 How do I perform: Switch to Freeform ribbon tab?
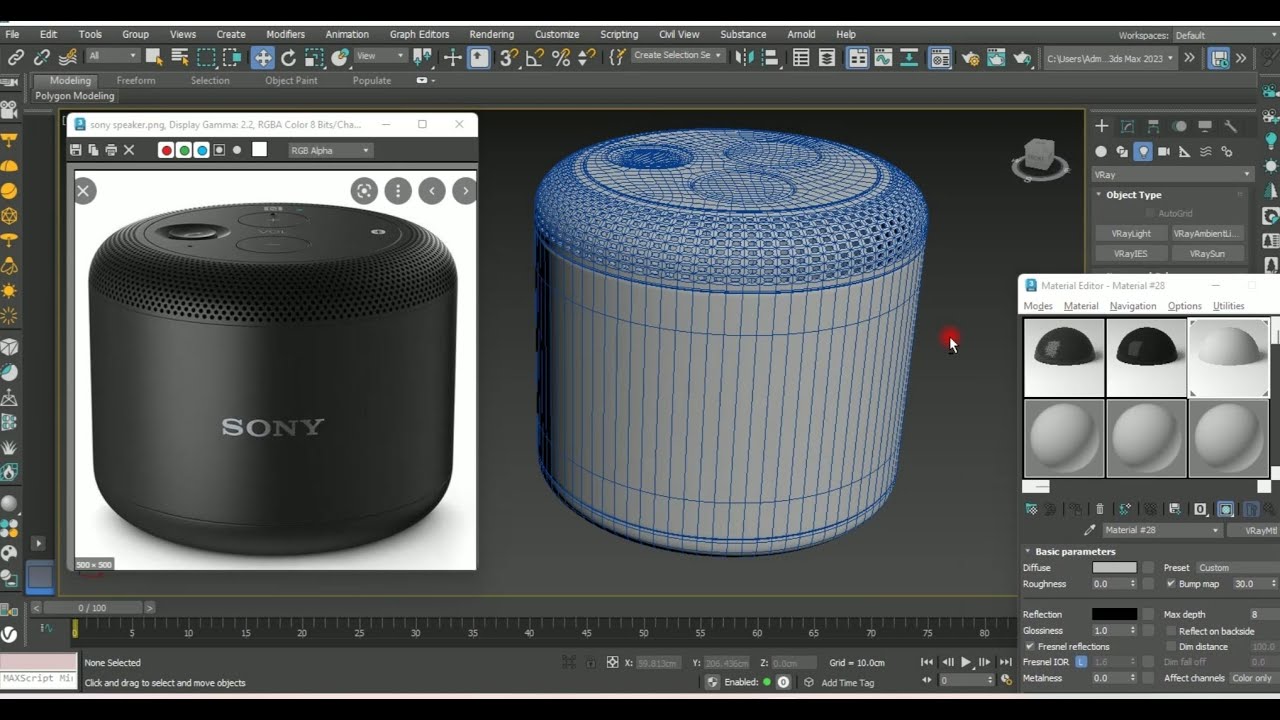136,80
